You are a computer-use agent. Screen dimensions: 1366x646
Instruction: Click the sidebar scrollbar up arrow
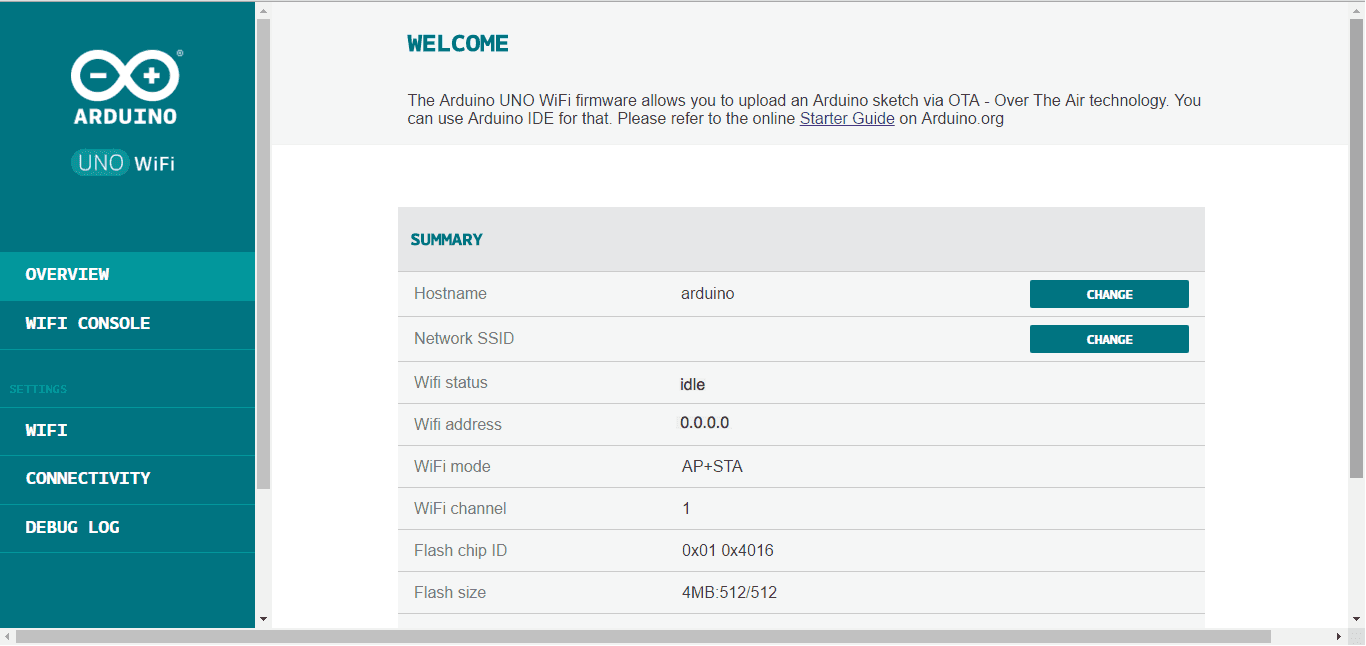(264, 11)
